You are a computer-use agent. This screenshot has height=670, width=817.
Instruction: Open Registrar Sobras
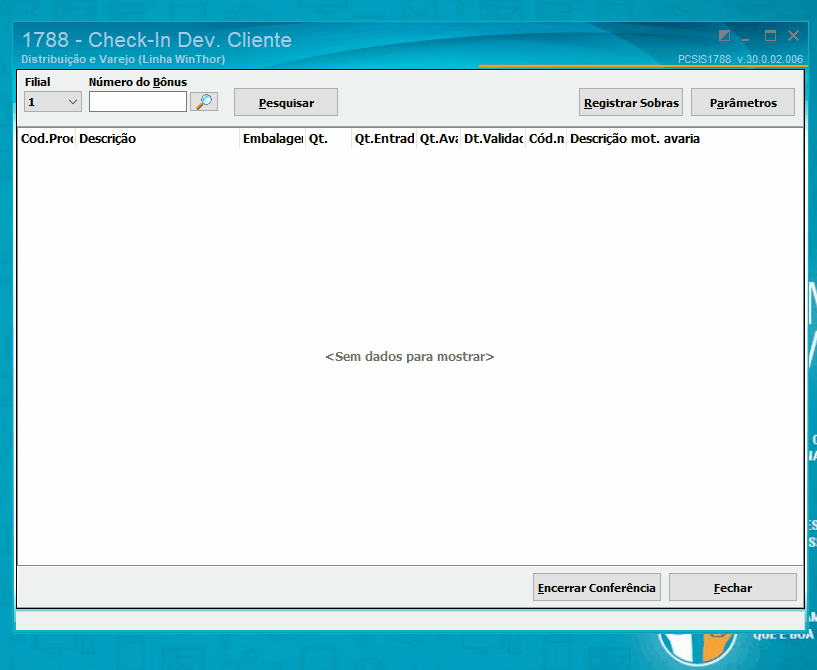[630, 102]
